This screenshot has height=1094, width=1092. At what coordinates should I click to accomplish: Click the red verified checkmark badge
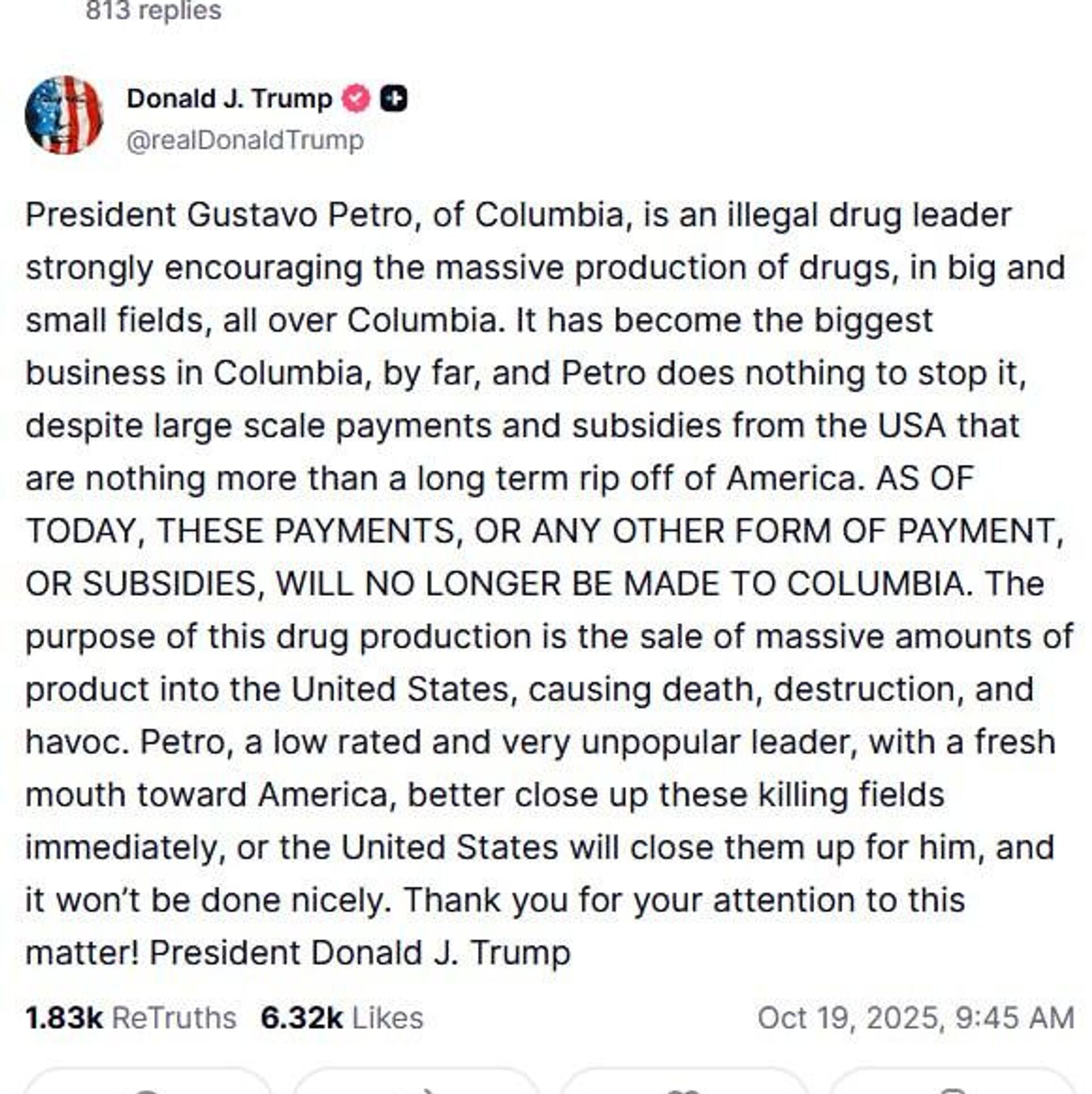coord(356,99)
